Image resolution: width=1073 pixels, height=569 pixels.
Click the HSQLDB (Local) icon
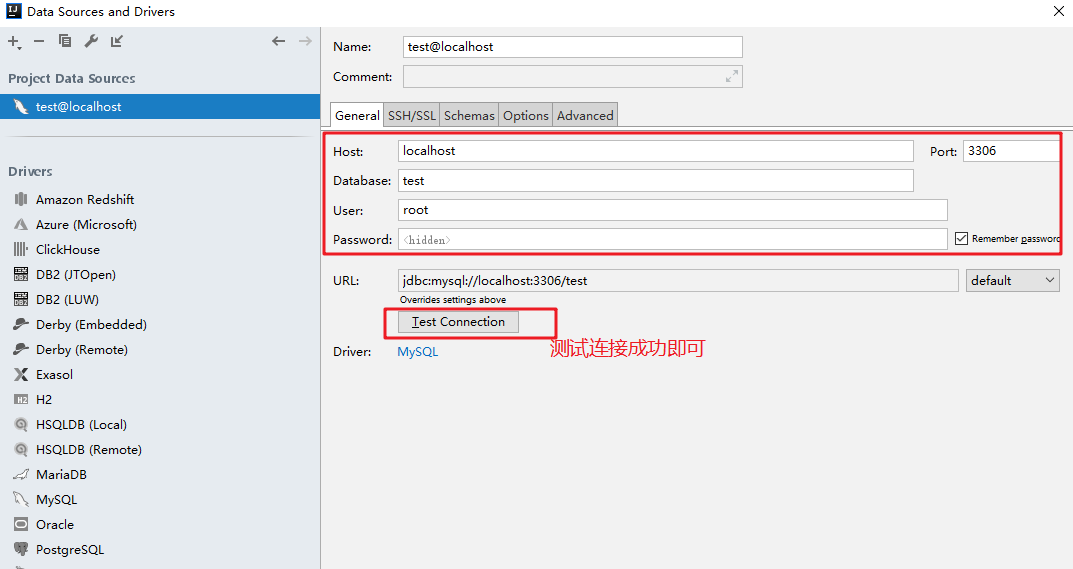coord(21,425)
